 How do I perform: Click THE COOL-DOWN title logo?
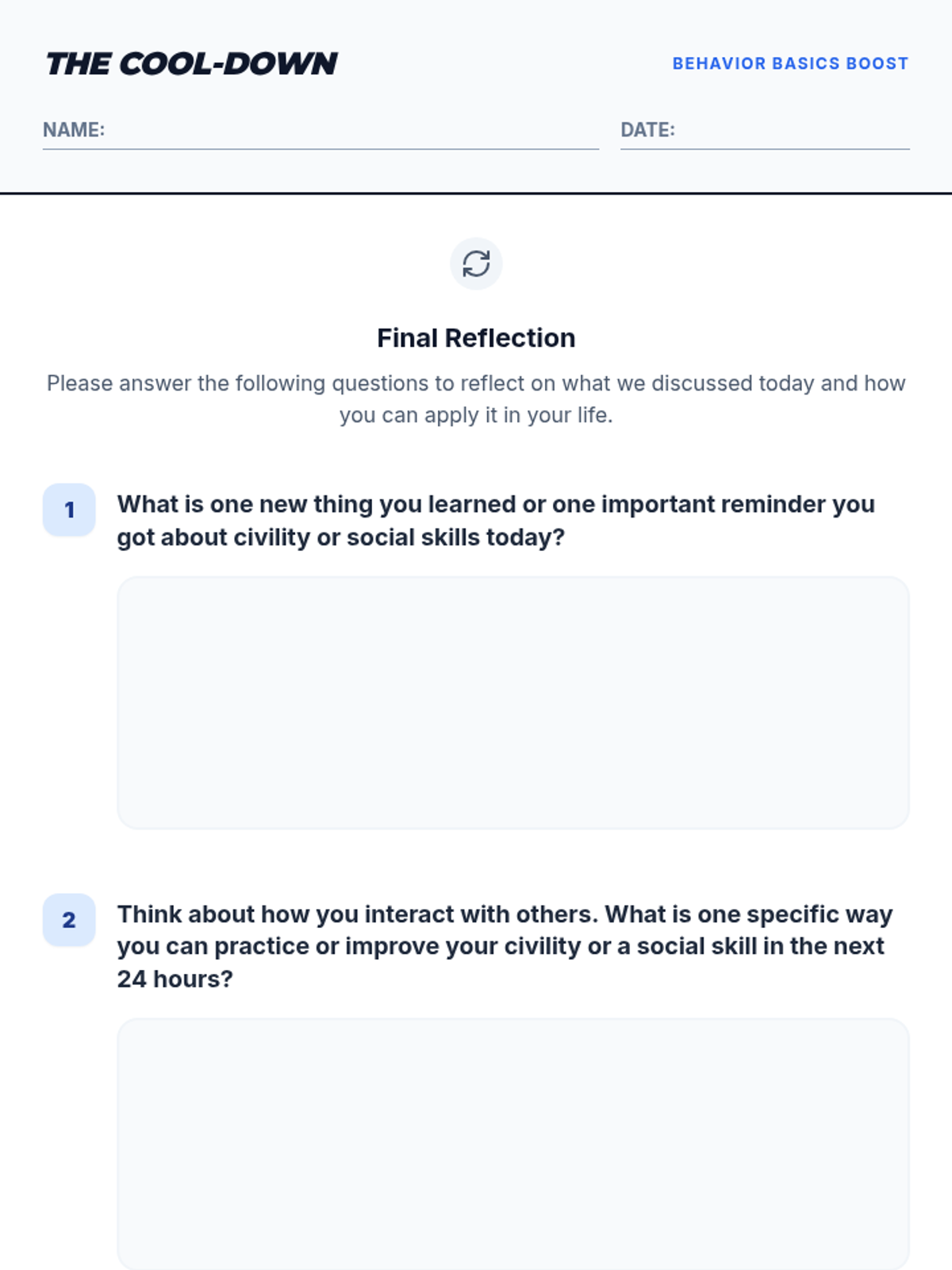coord(192,63)
